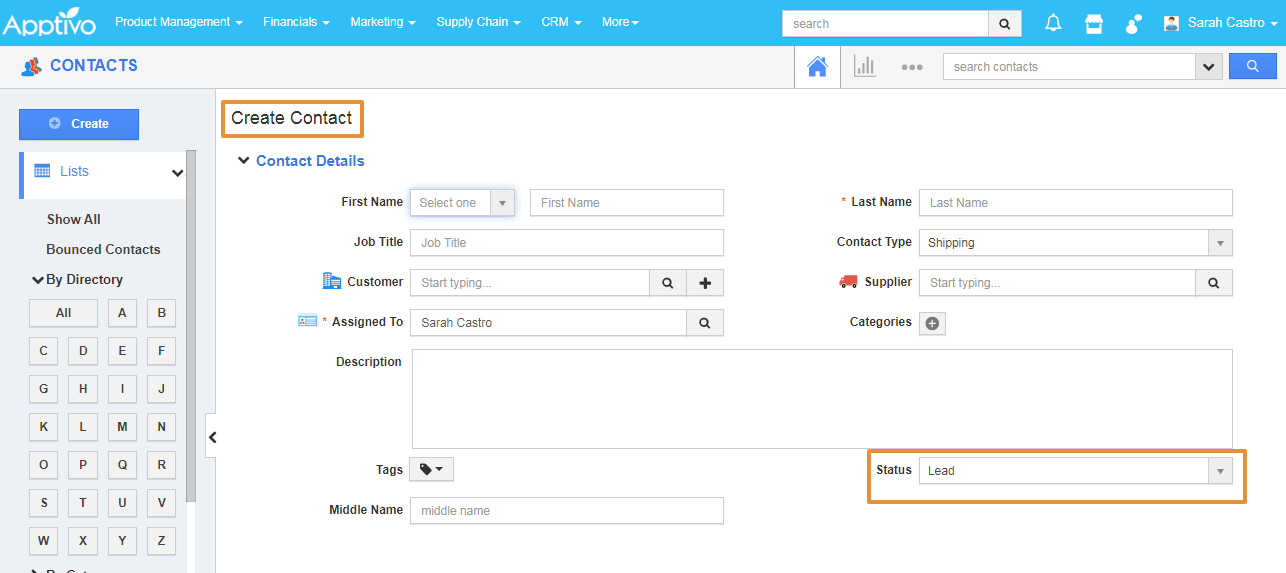Open the CRM menu
Image resolution: width=1286 pixels, height=573 pixels.
(x=561, y=22)
